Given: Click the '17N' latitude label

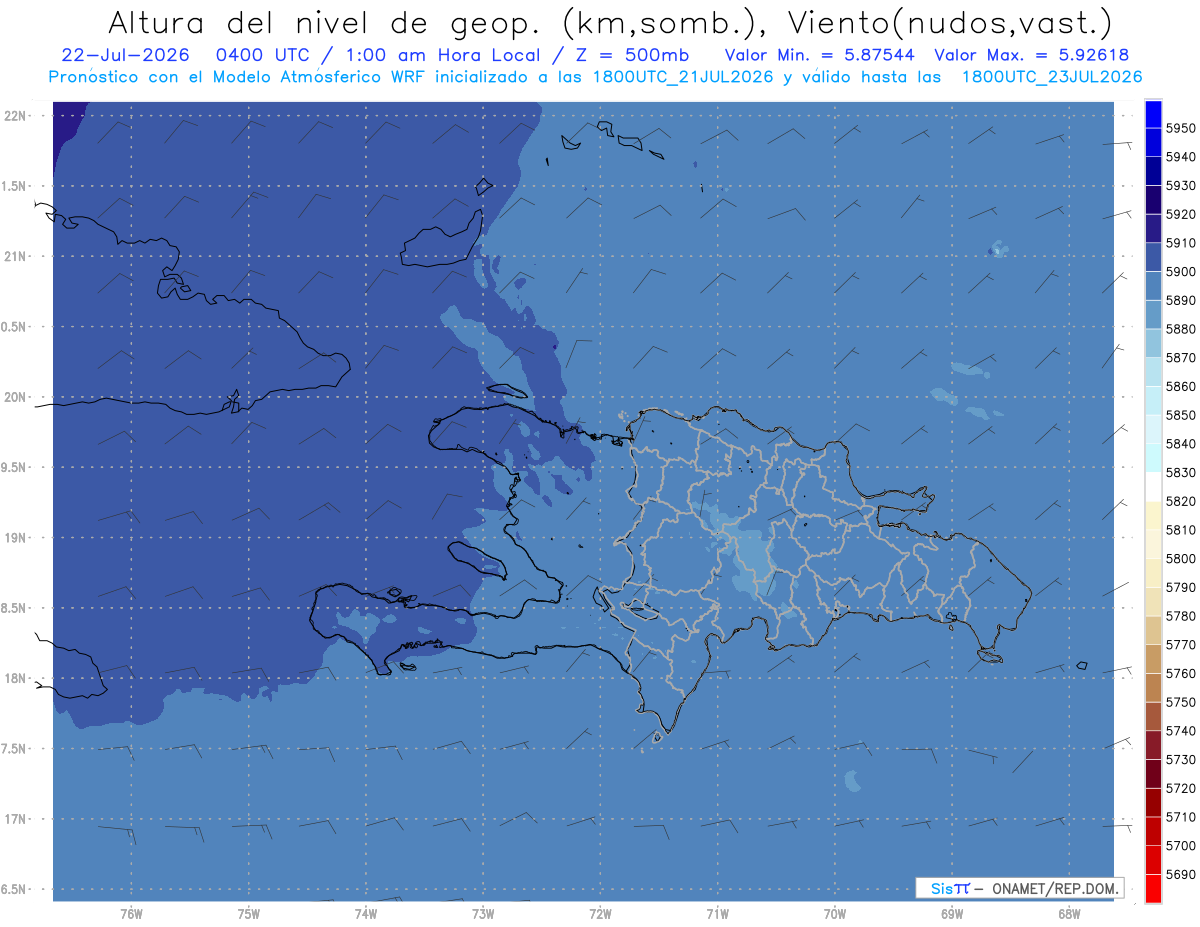Looking at the screenshot, I should [16, 819].
